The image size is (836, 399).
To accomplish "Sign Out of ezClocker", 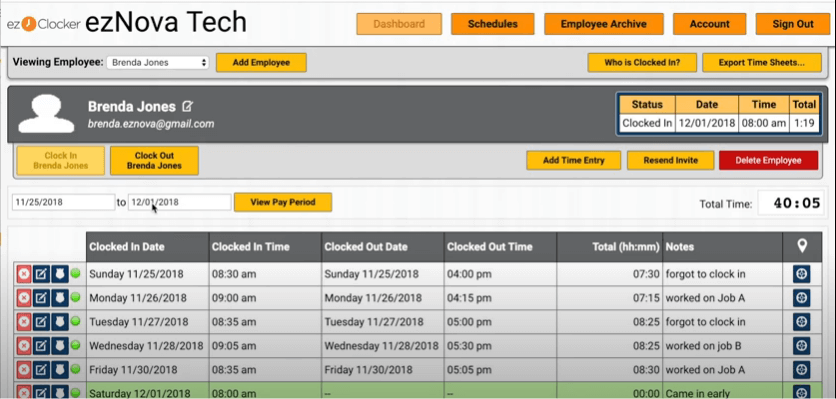I will [x=793, y=24].
